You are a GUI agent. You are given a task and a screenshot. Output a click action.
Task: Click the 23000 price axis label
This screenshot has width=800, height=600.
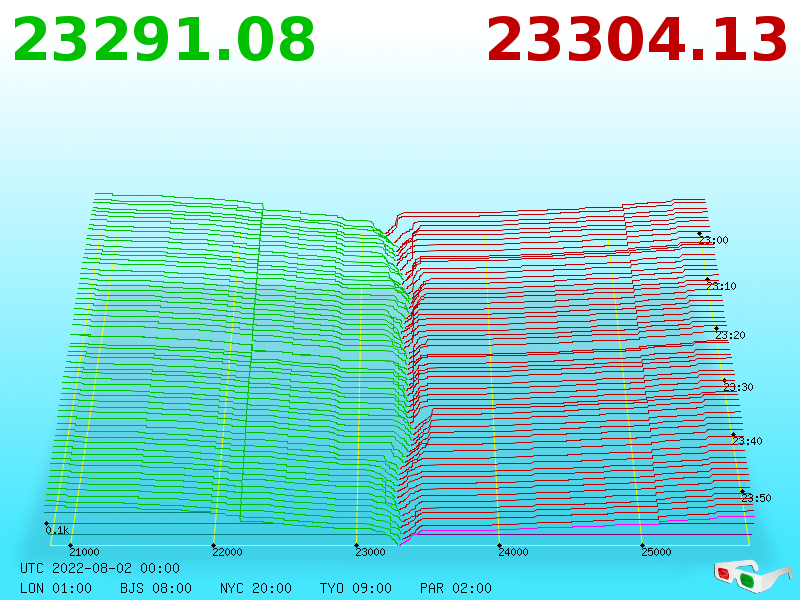coord(370,552)
